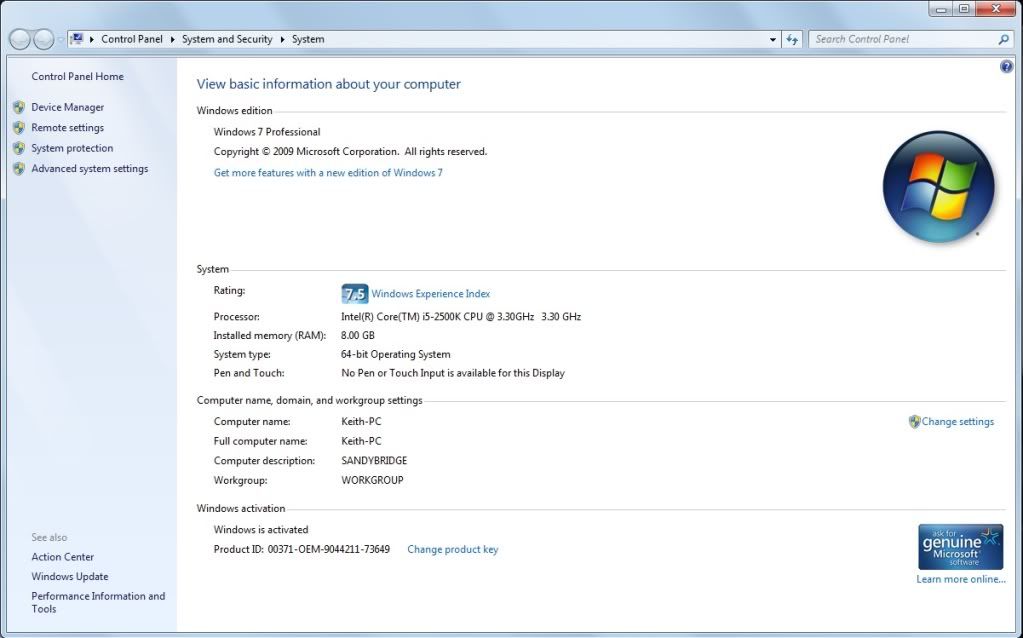
Task: Minimize the System window
Action: click(941, 8)
